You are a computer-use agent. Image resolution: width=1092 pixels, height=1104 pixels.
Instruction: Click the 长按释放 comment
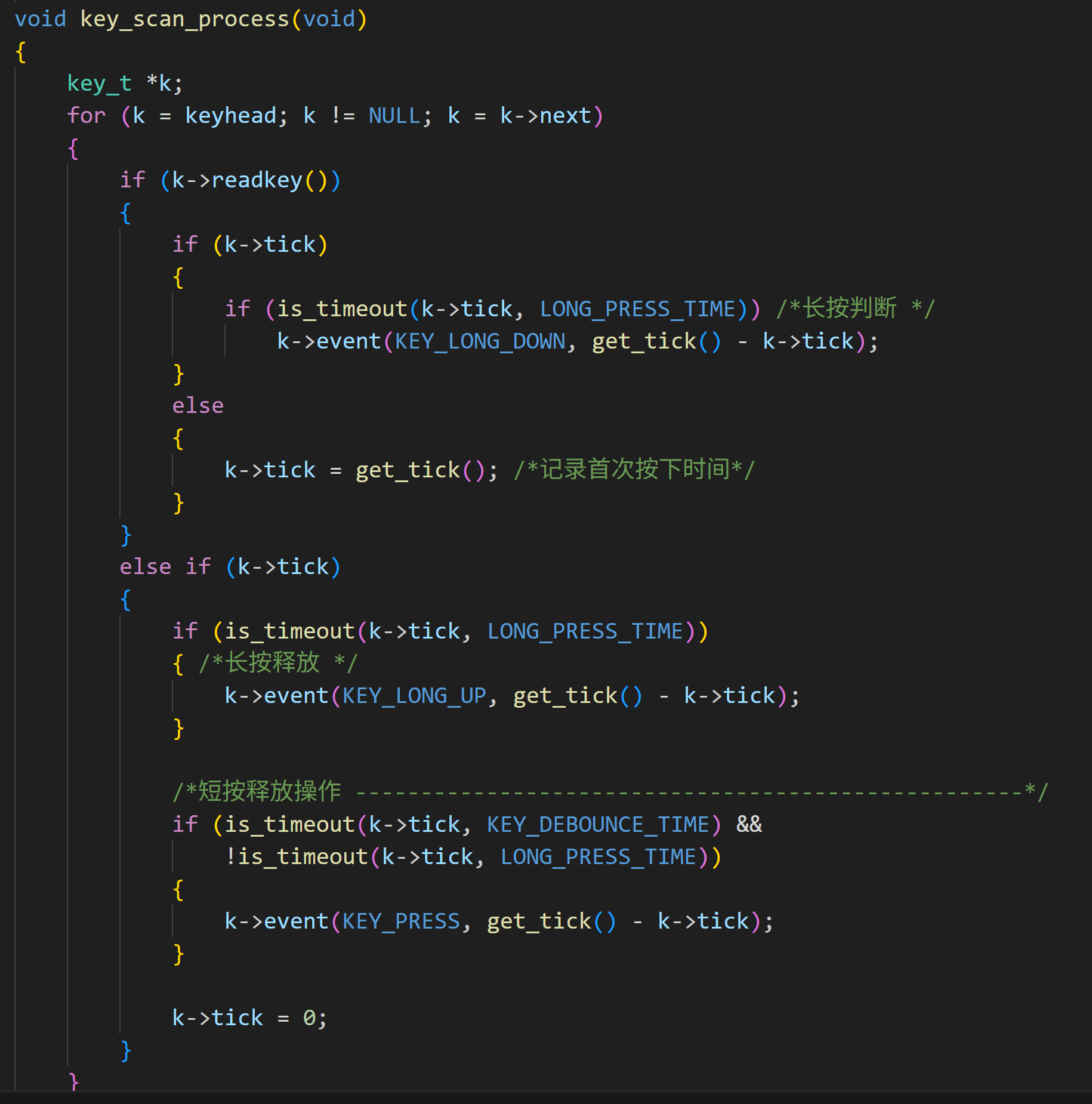[277, 663]
